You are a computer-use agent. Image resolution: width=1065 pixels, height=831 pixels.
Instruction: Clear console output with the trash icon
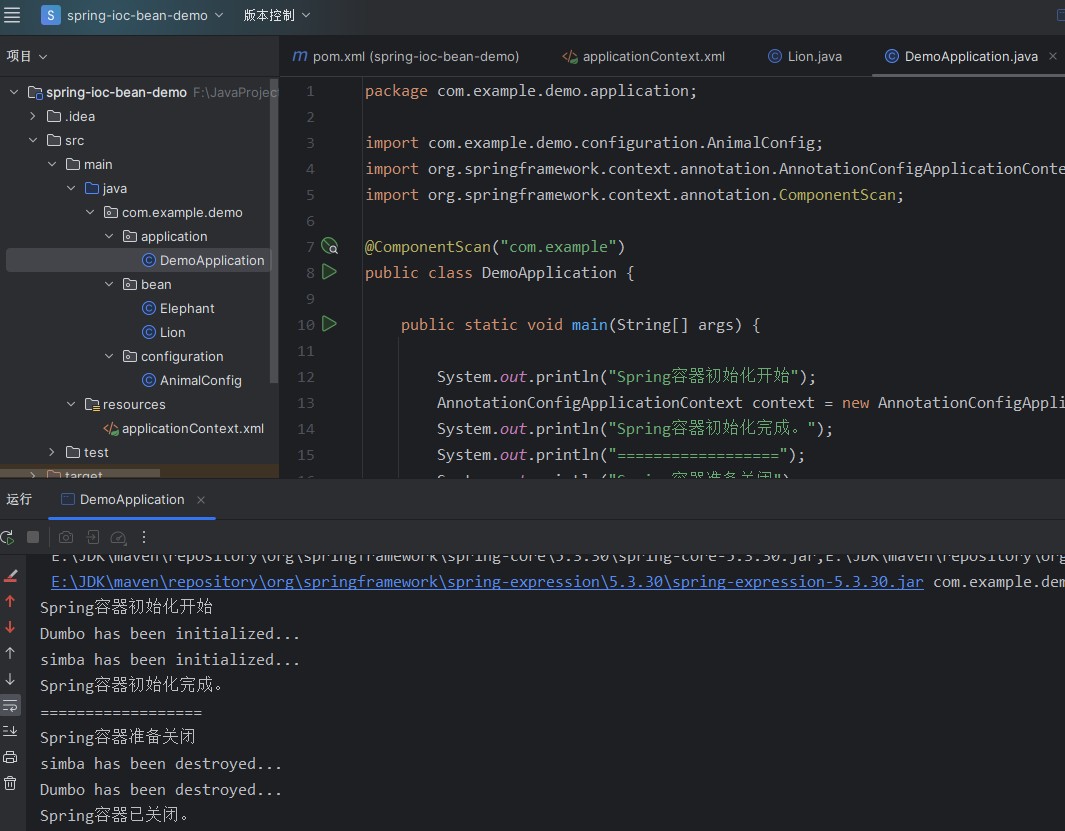coord(10,783)
